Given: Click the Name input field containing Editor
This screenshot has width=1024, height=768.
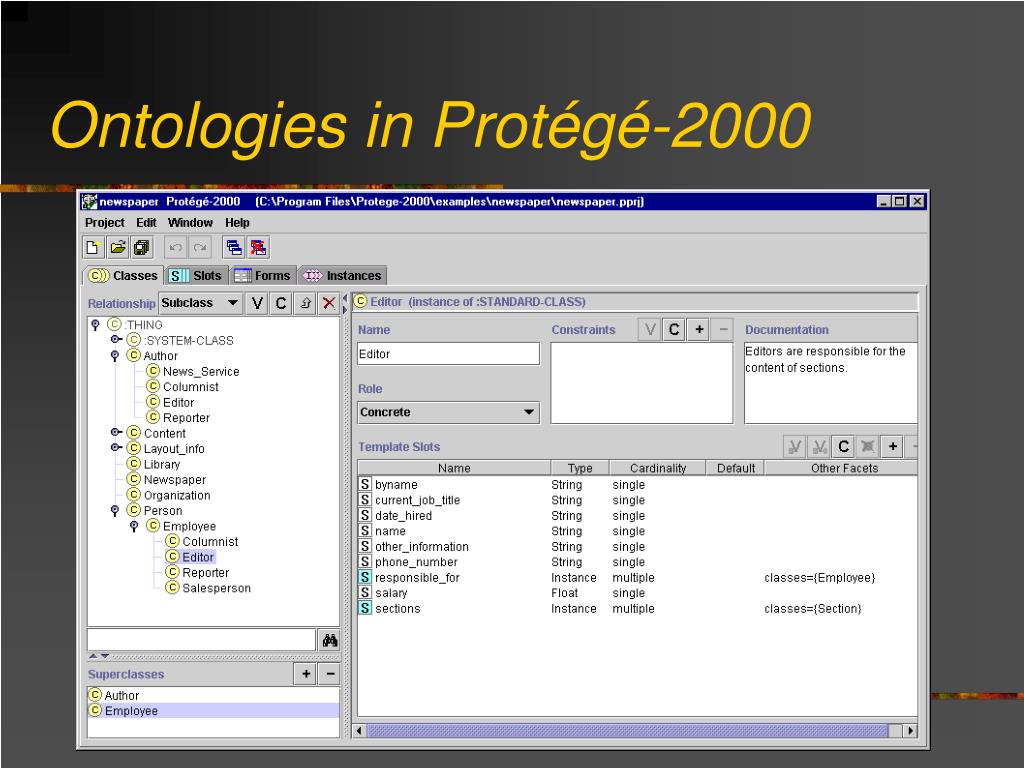Looking at the screenshot, I should [x=449, y=354].
